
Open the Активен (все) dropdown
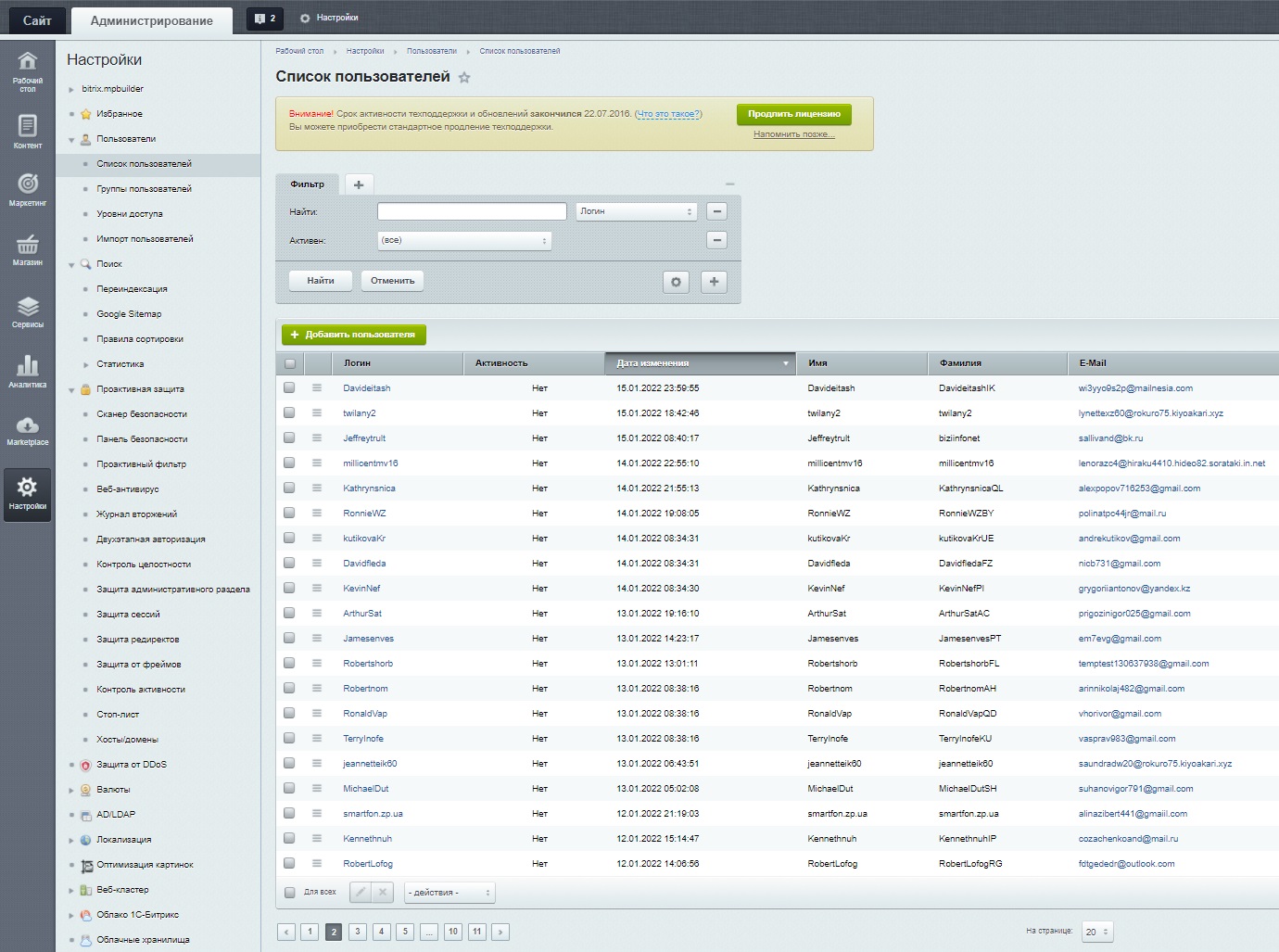click(x=464, y=240)
